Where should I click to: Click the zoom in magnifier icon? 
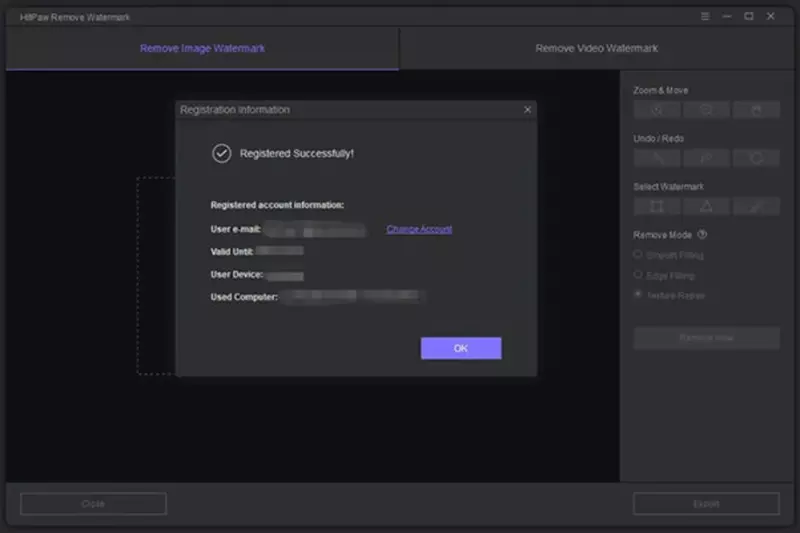tap(657, 110)
